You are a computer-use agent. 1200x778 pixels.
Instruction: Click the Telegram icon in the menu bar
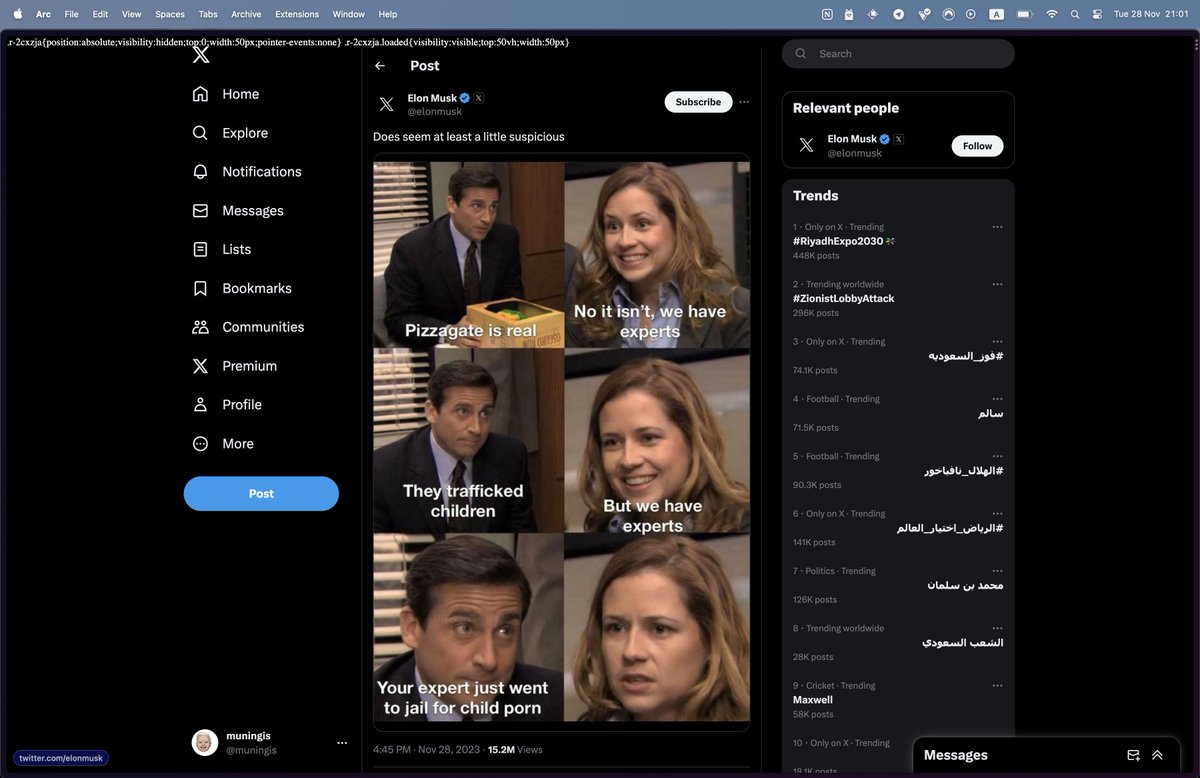tap(899, 14)
